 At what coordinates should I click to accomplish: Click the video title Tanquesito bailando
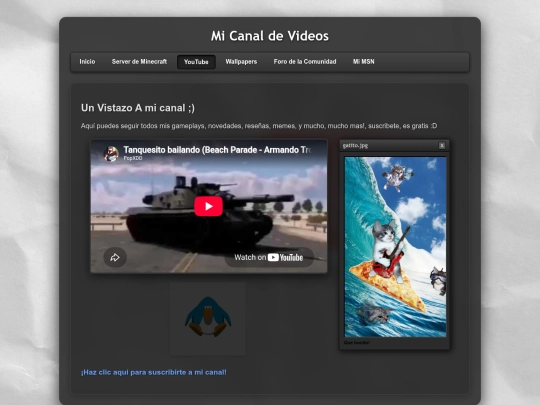coord(217,150)
